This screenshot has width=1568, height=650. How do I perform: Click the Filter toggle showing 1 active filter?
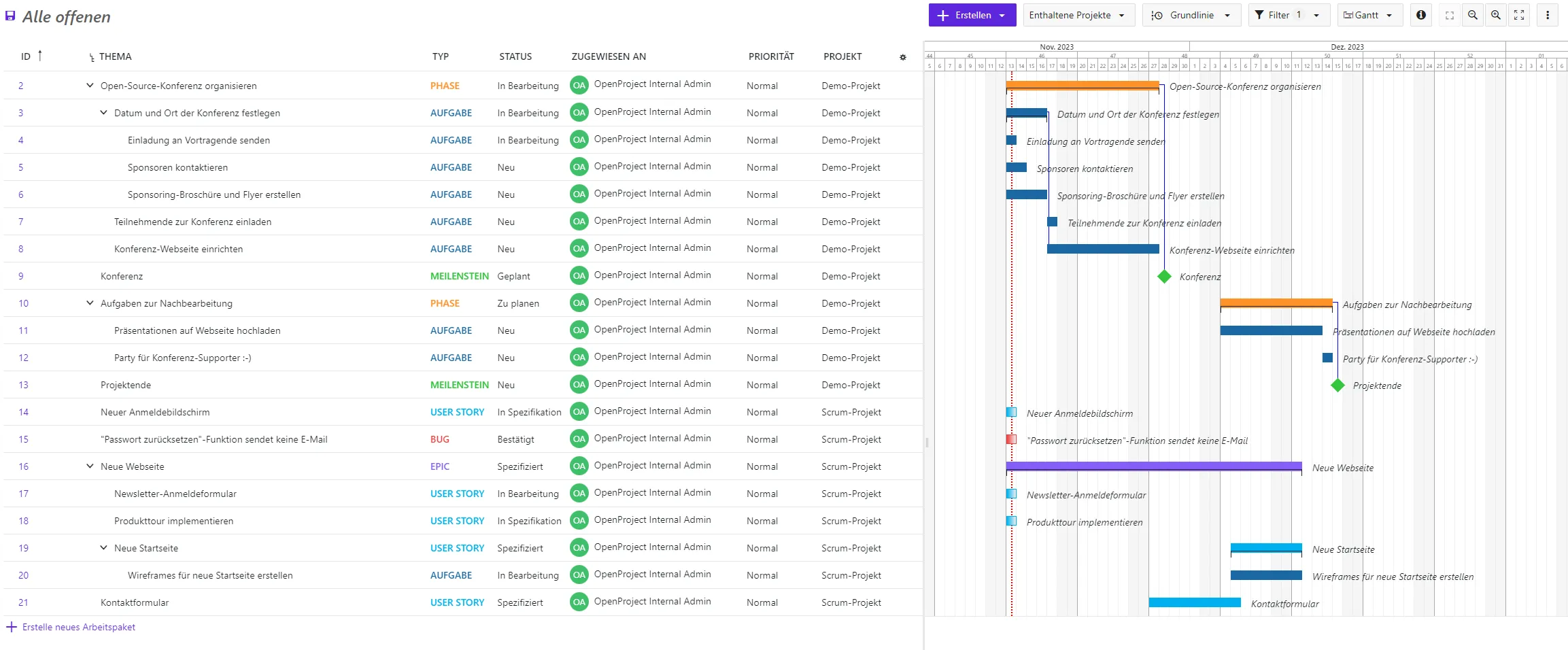1288,14
